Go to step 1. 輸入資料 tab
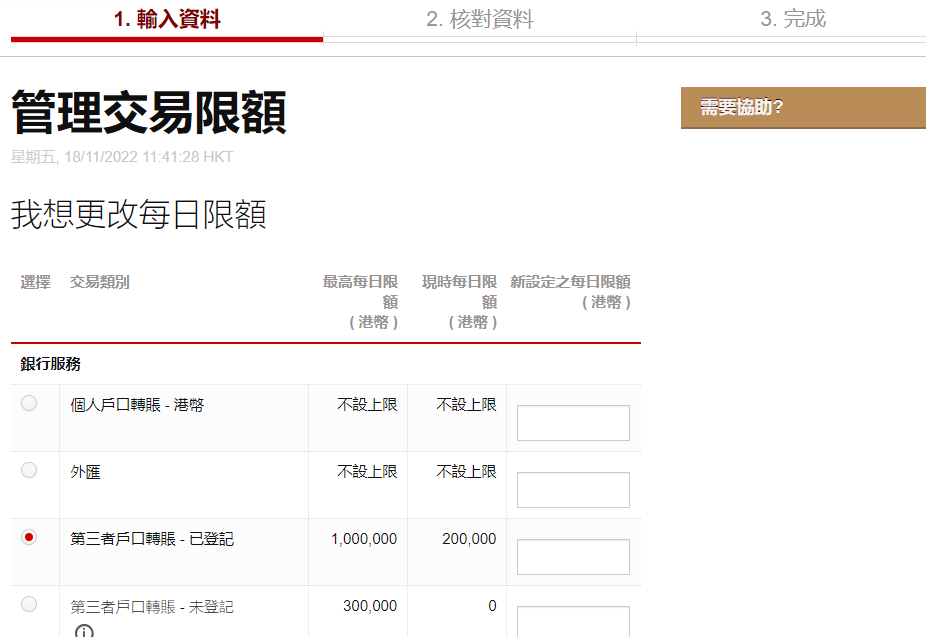 coord(167,20)
